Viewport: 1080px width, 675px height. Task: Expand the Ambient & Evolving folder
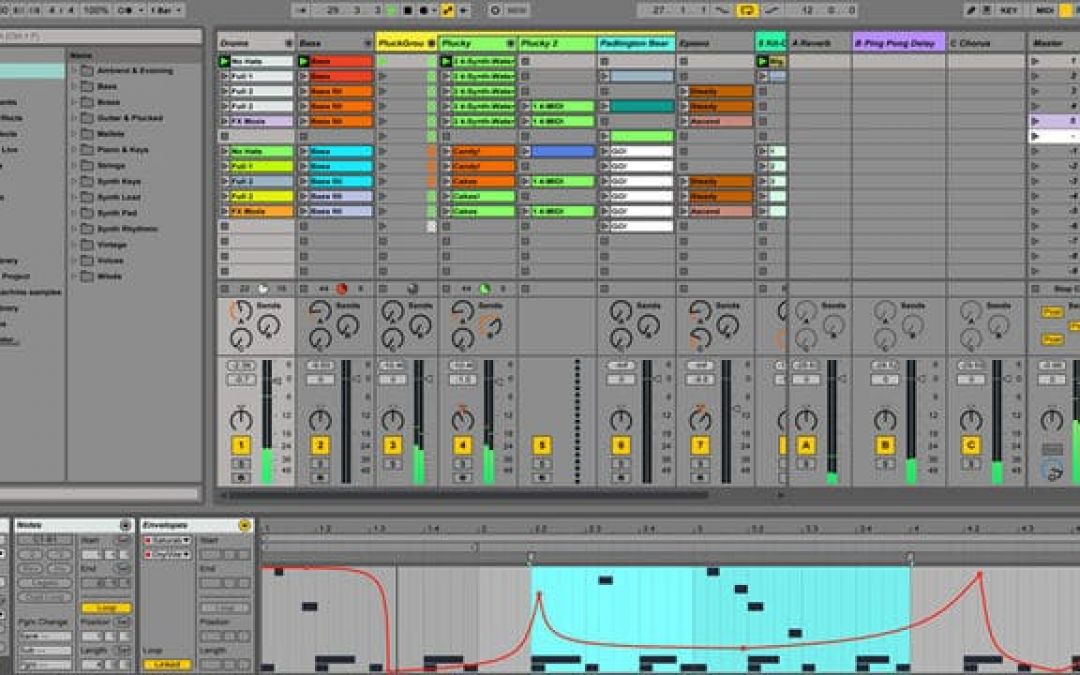point(74,70)
